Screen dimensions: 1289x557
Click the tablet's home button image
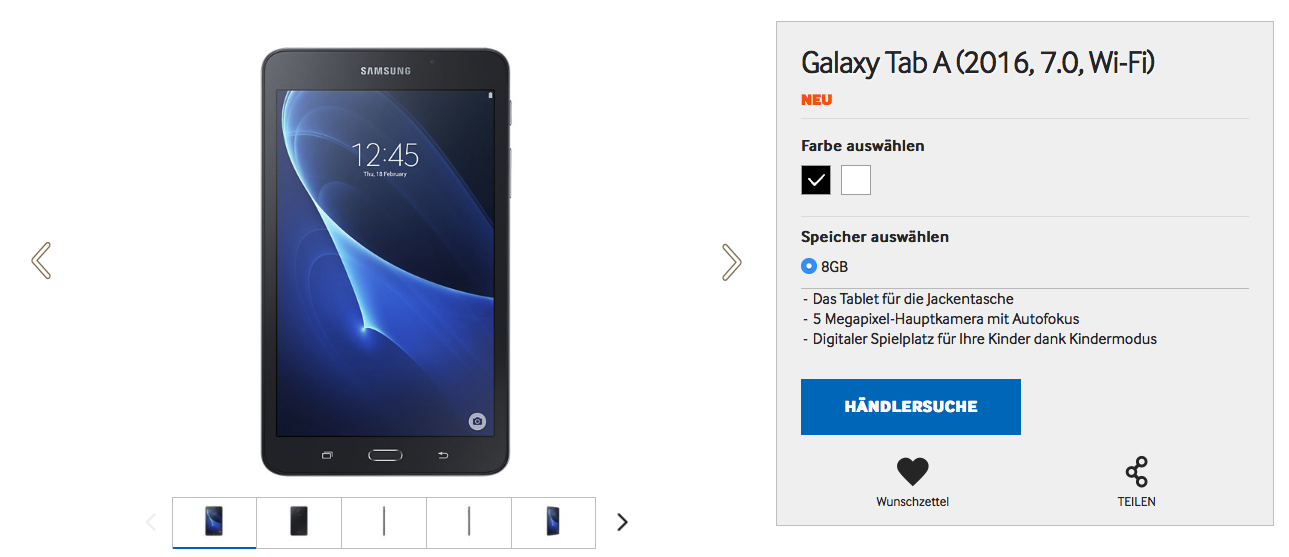point(385,456)
